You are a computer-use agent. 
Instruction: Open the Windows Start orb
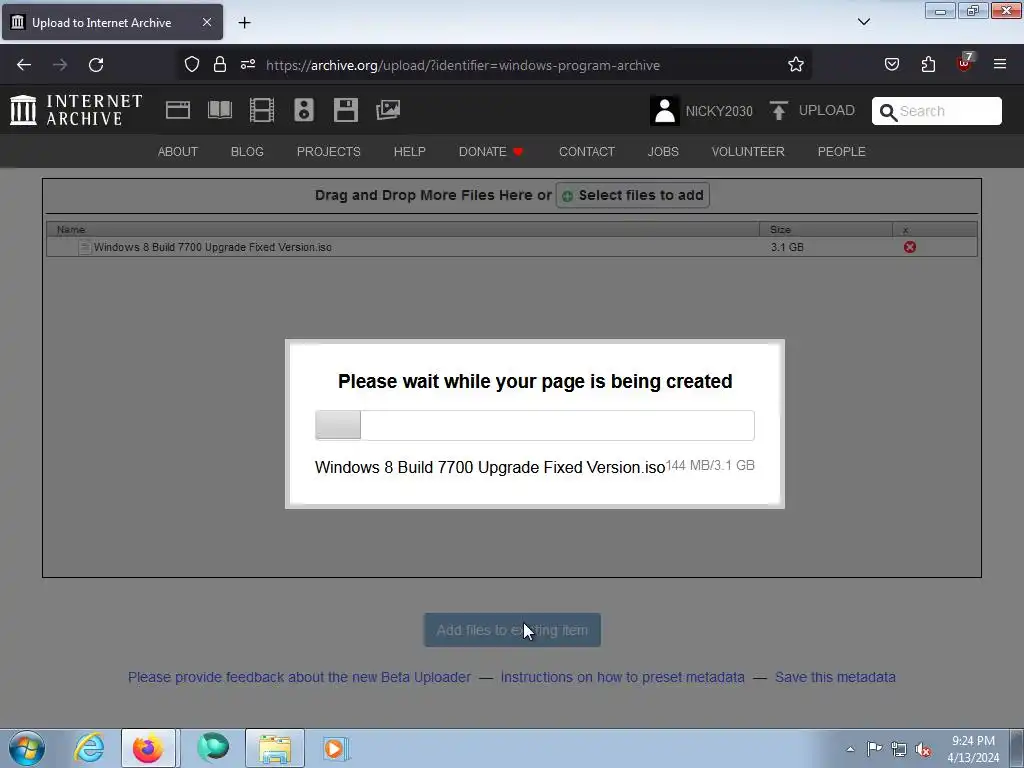click(27, 748)
